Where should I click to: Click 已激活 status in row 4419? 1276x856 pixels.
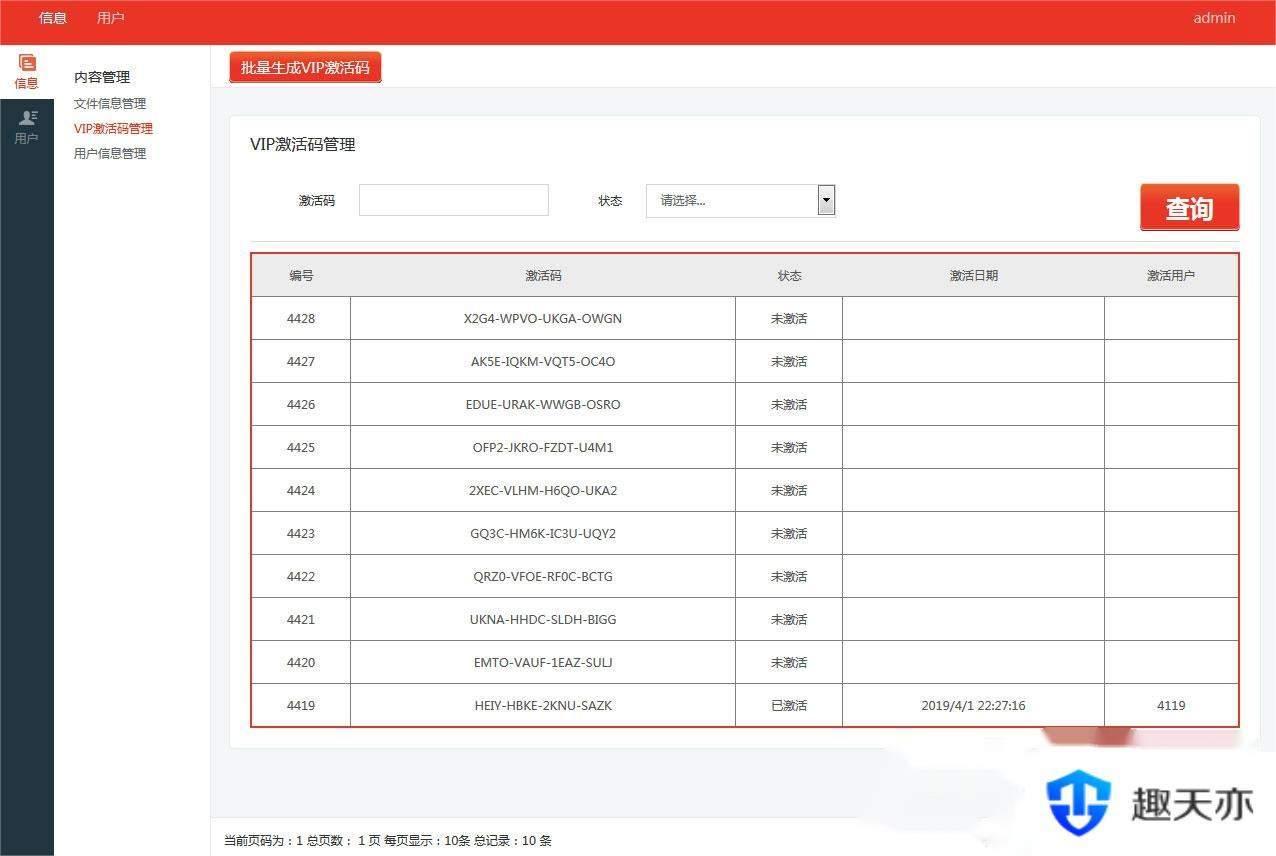pos(789,705)
